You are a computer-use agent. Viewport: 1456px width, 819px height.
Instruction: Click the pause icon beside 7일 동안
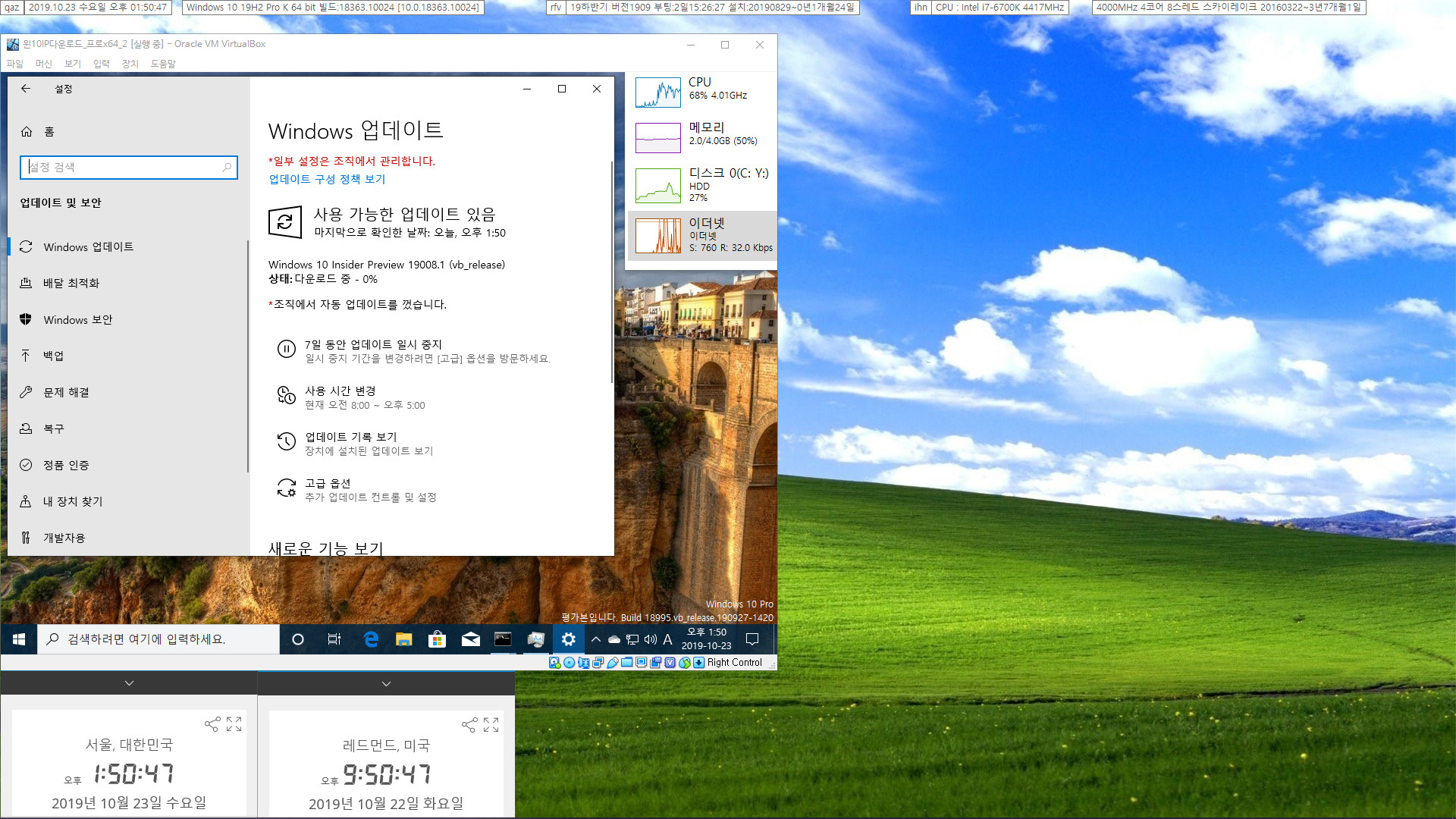coord(286,349)
